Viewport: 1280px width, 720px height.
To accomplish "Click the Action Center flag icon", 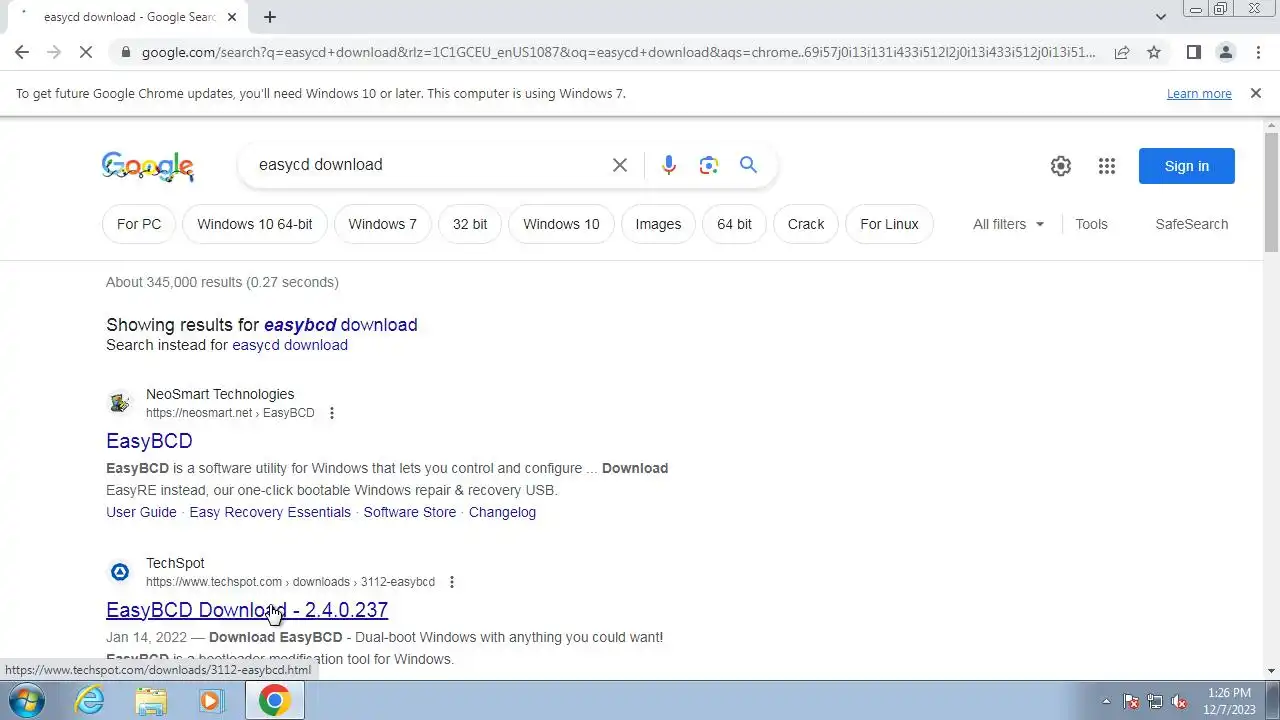I will click(x=1132, y=701).
